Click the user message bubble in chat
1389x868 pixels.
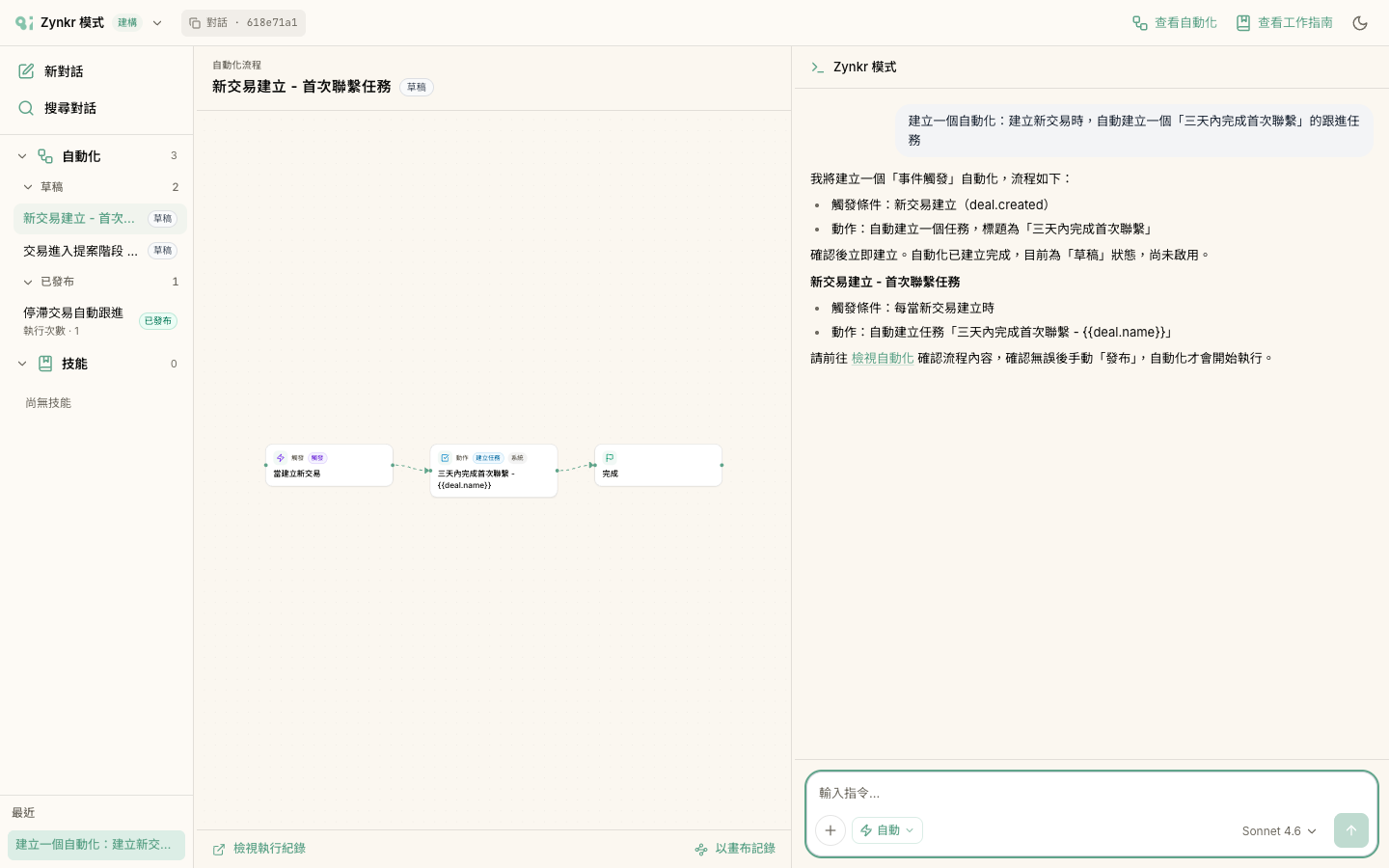click(1134, 130)
